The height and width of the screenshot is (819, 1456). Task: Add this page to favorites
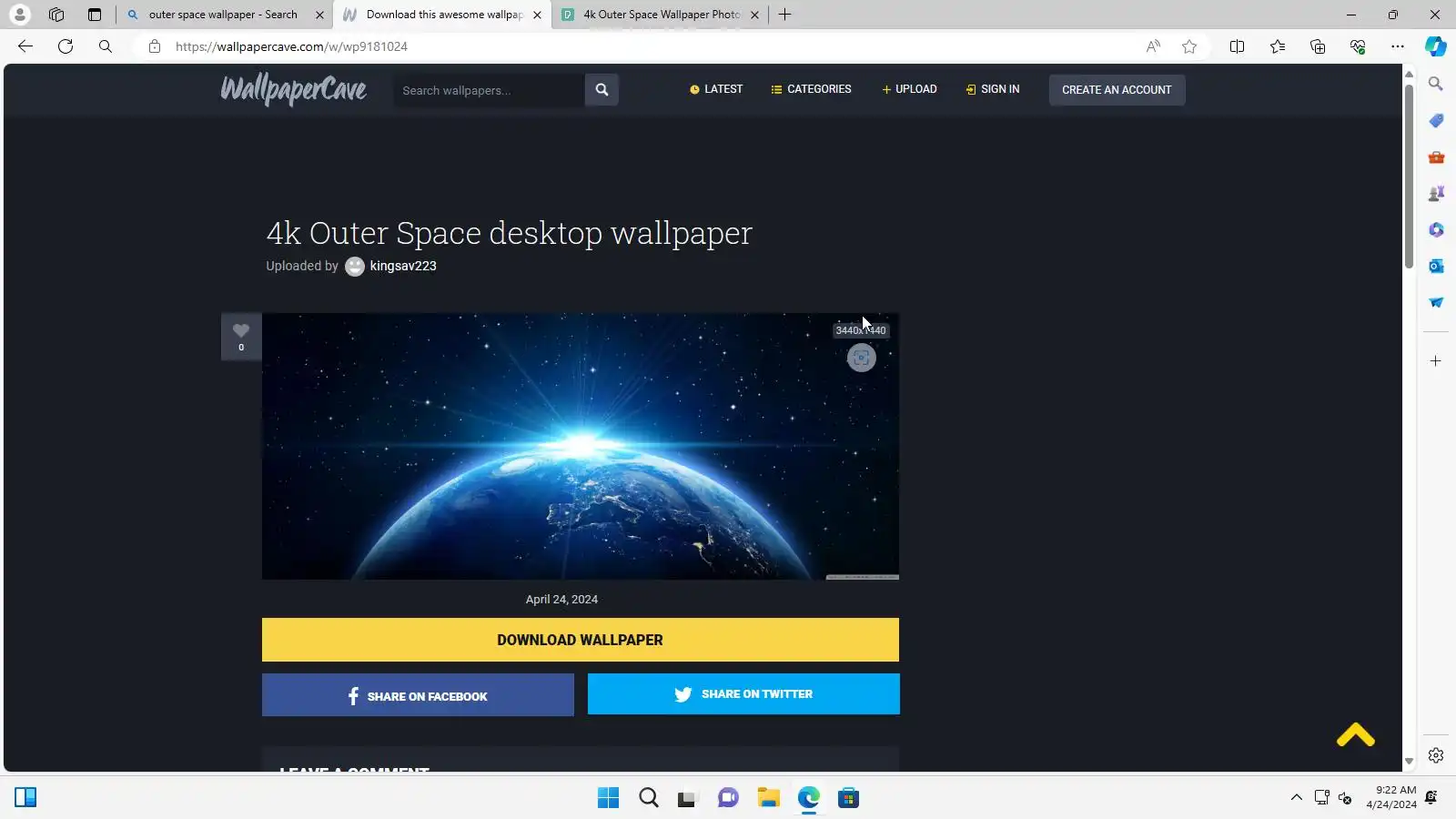pos(1189,46)
